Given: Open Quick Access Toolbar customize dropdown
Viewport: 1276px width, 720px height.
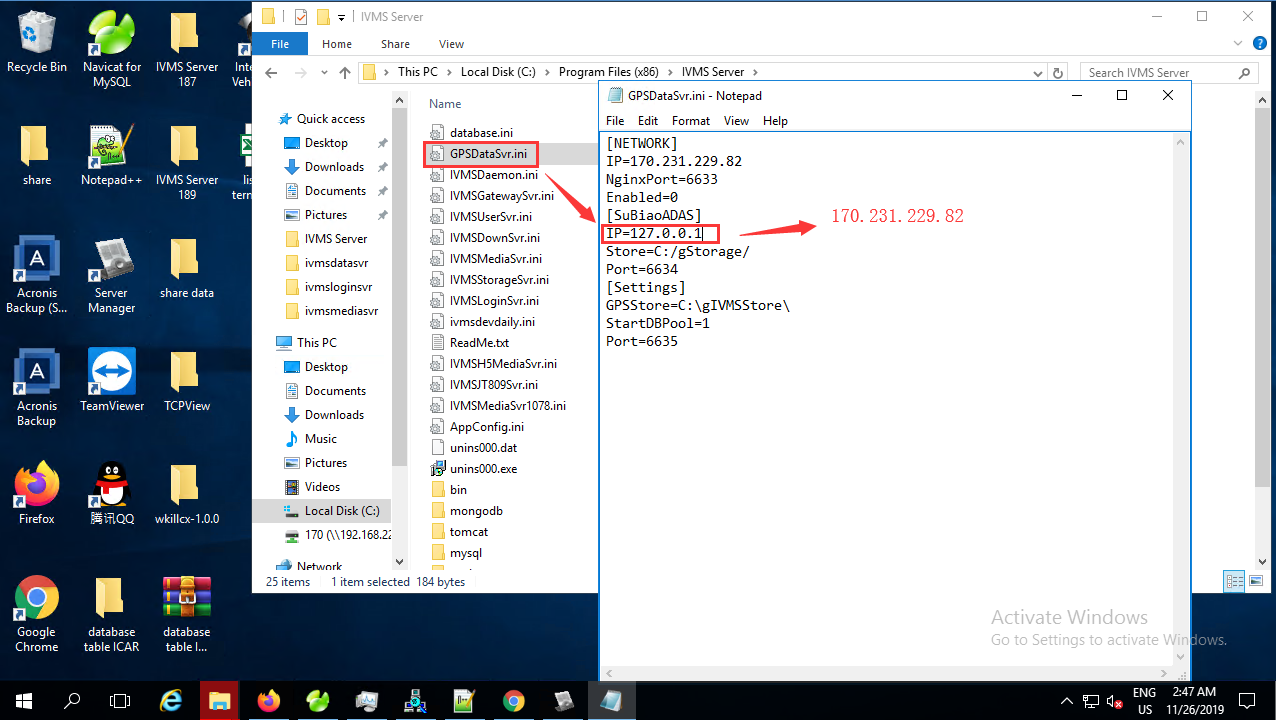Looking at the screenshot, I should coord(342,17).
